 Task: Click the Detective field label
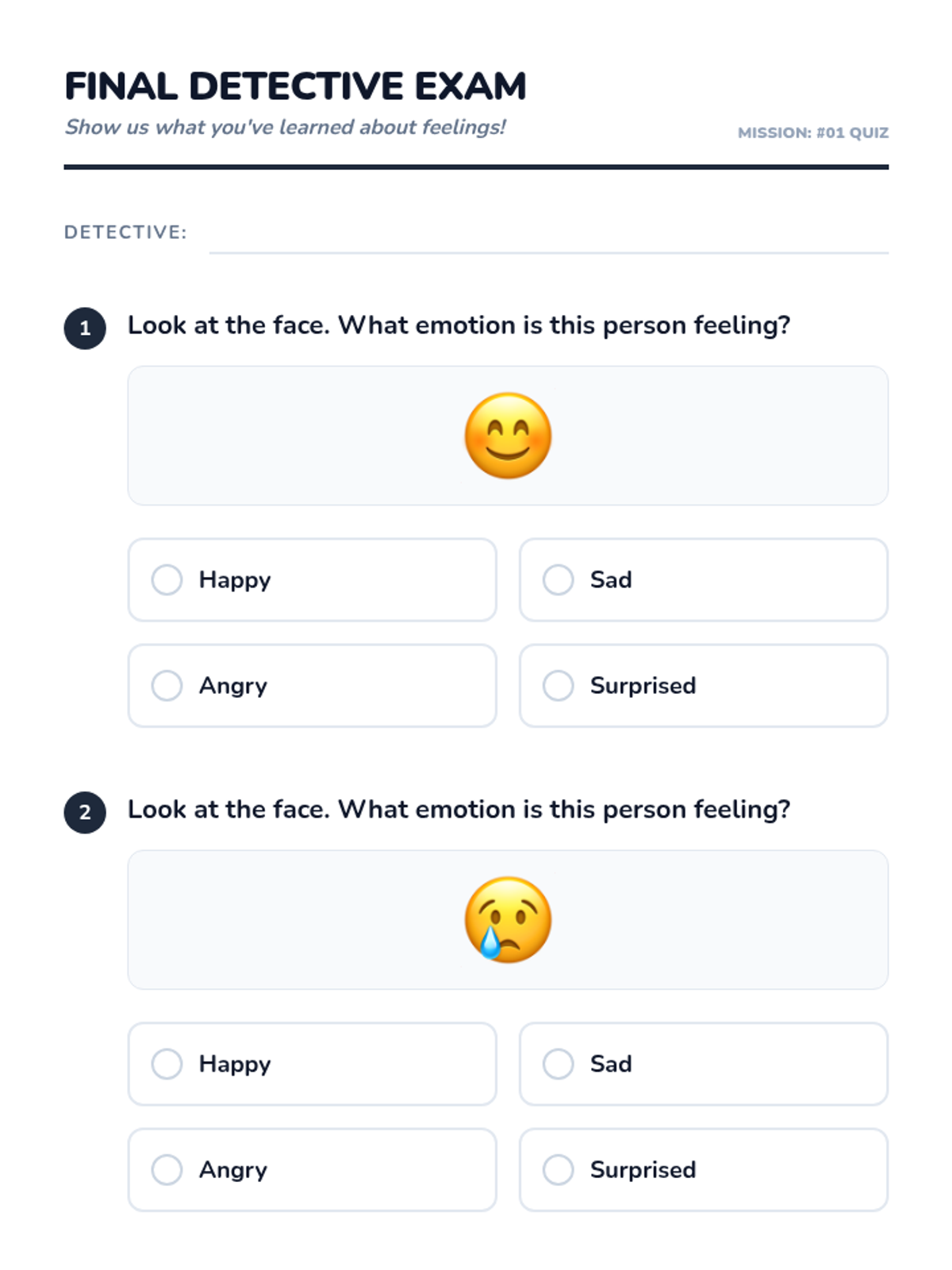click(x=125, y=233)
